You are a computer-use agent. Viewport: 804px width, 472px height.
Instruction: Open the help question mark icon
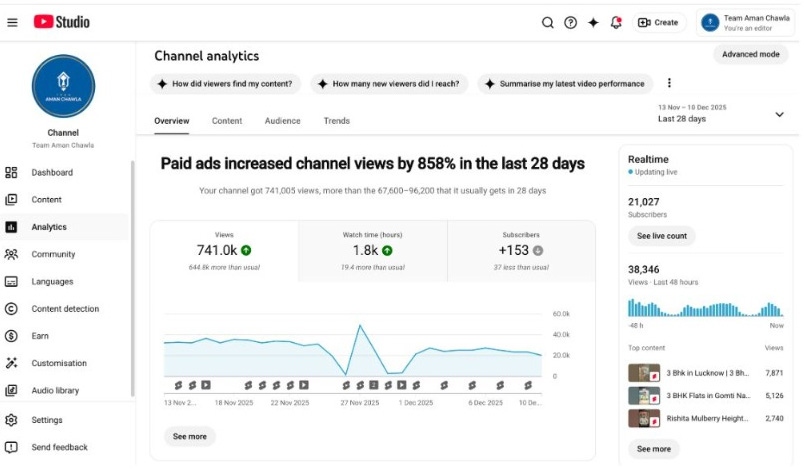coord(570,22)
